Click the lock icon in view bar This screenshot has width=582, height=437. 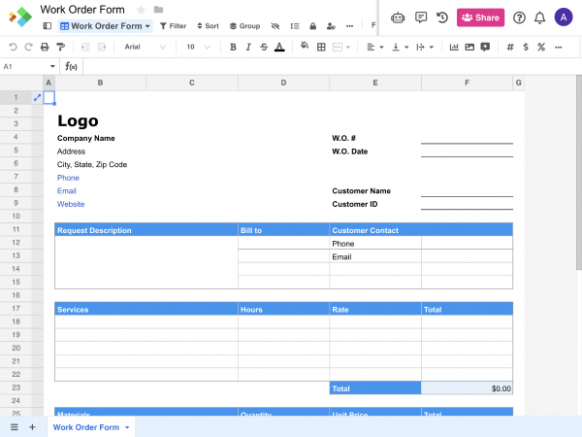(313, 26)
